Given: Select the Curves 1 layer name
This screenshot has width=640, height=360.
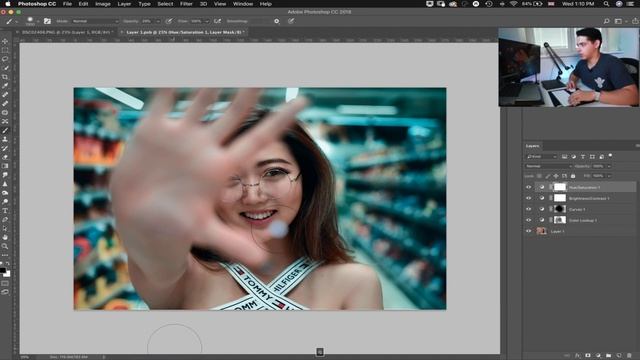Looking at the screenshot, I should click(577, 209).
